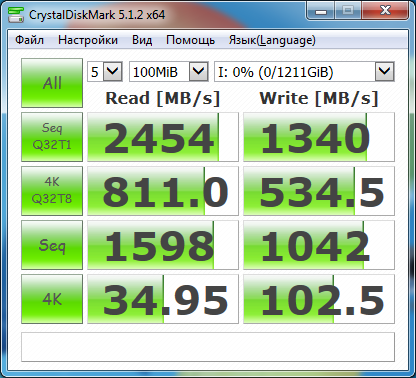Click the empty comment field at bottom
Image resolution: width=416 pixels, height=378 pixels.
tap(208, 347)
